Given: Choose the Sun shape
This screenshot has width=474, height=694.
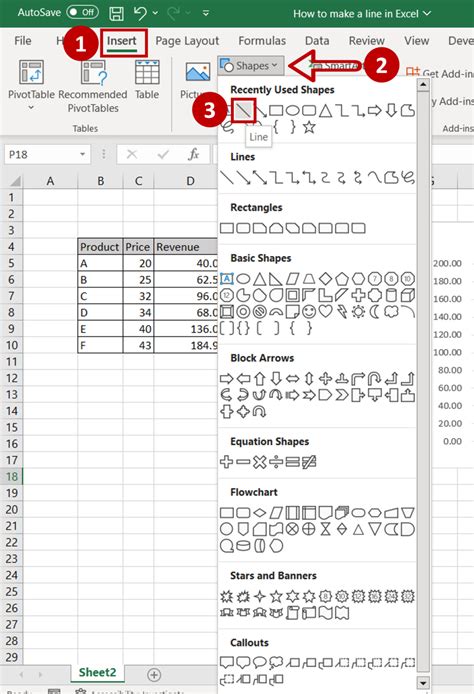Looking at the screenshot, I should 358,312.
